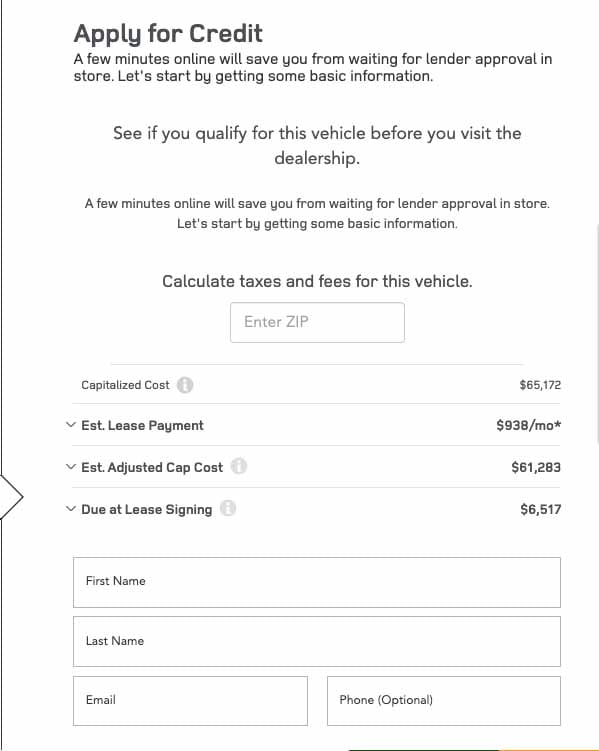
Task: Show info for Due at Lease Signing
Action: (228, 508)
